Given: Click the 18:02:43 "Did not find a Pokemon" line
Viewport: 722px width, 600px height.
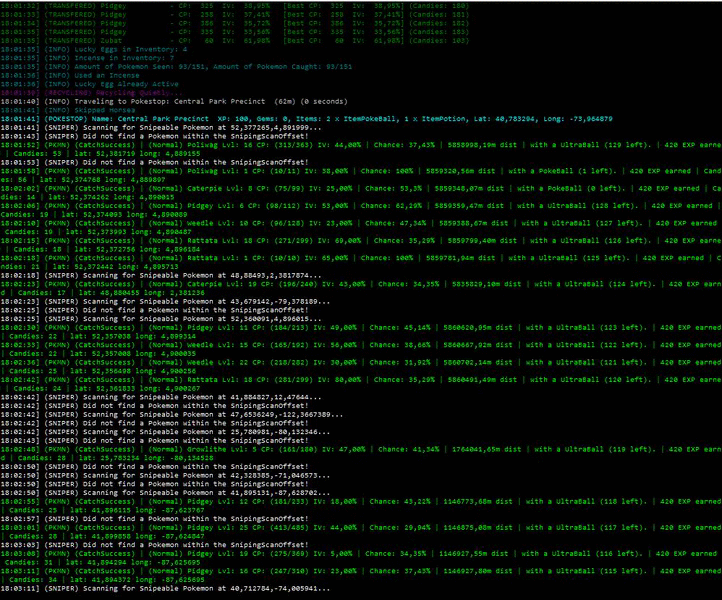Looking at the screenshot, I should tap(154, 441).
